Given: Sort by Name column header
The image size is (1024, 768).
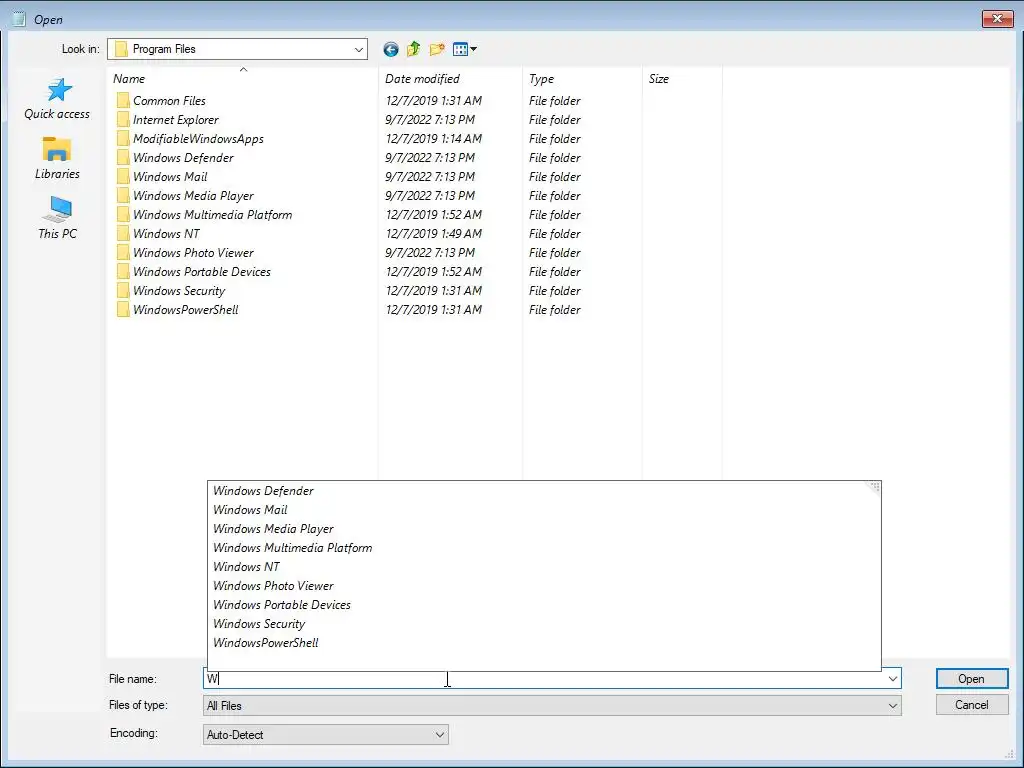Looking at the screenshot, I should coord(243,79).
